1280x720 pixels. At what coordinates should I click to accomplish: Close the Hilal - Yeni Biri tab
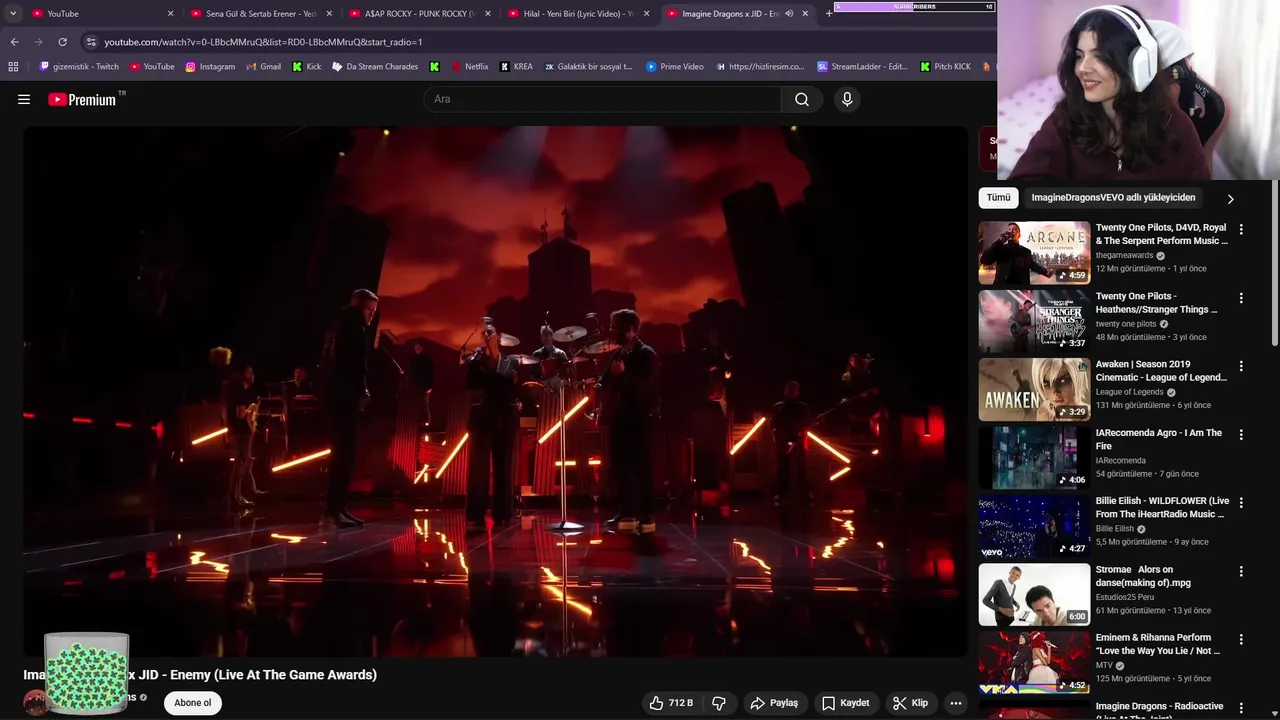tap(647, 13)
